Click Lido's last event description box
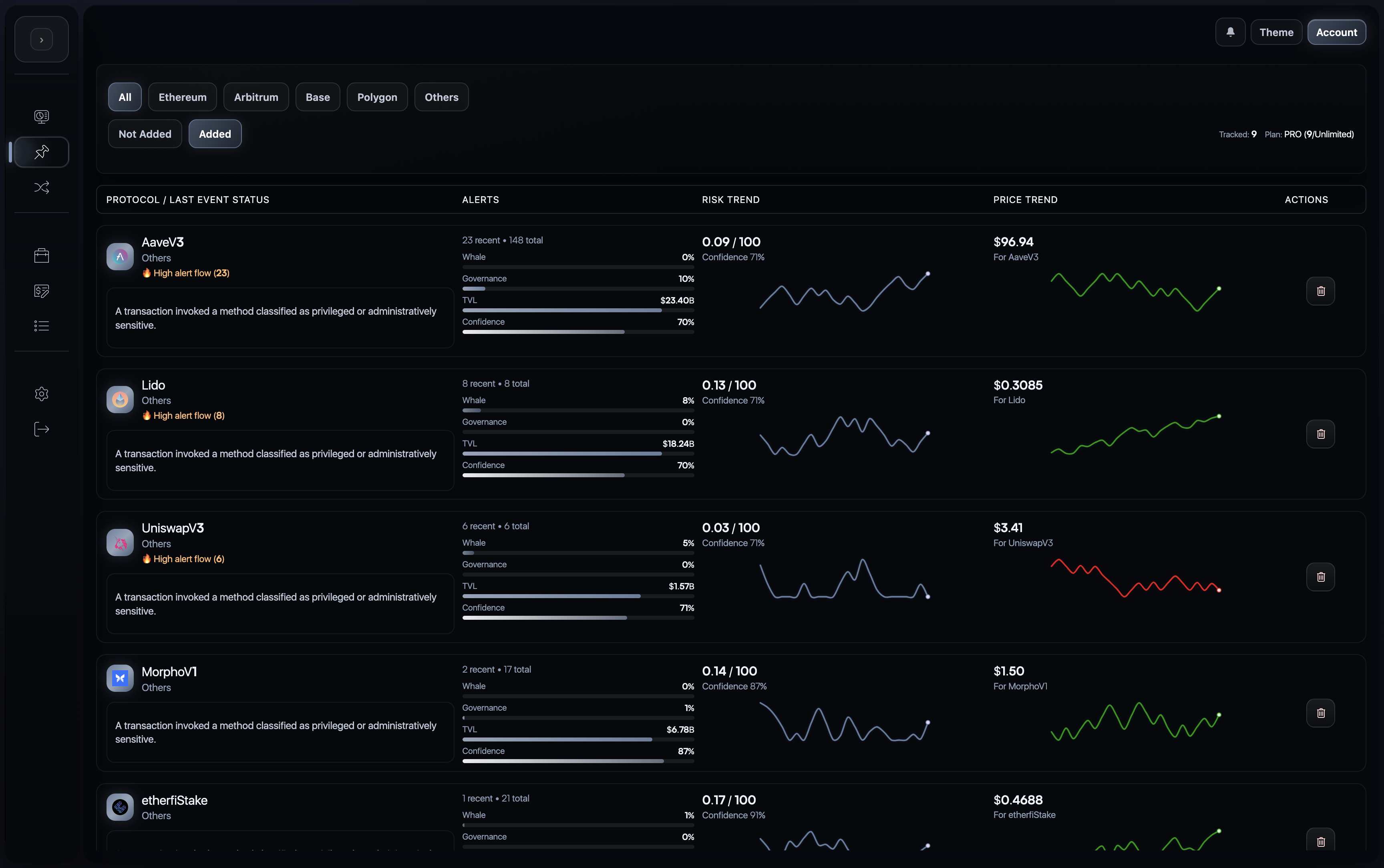The width and height of the screenshot is (1384, 868). [x=280, y=460]
